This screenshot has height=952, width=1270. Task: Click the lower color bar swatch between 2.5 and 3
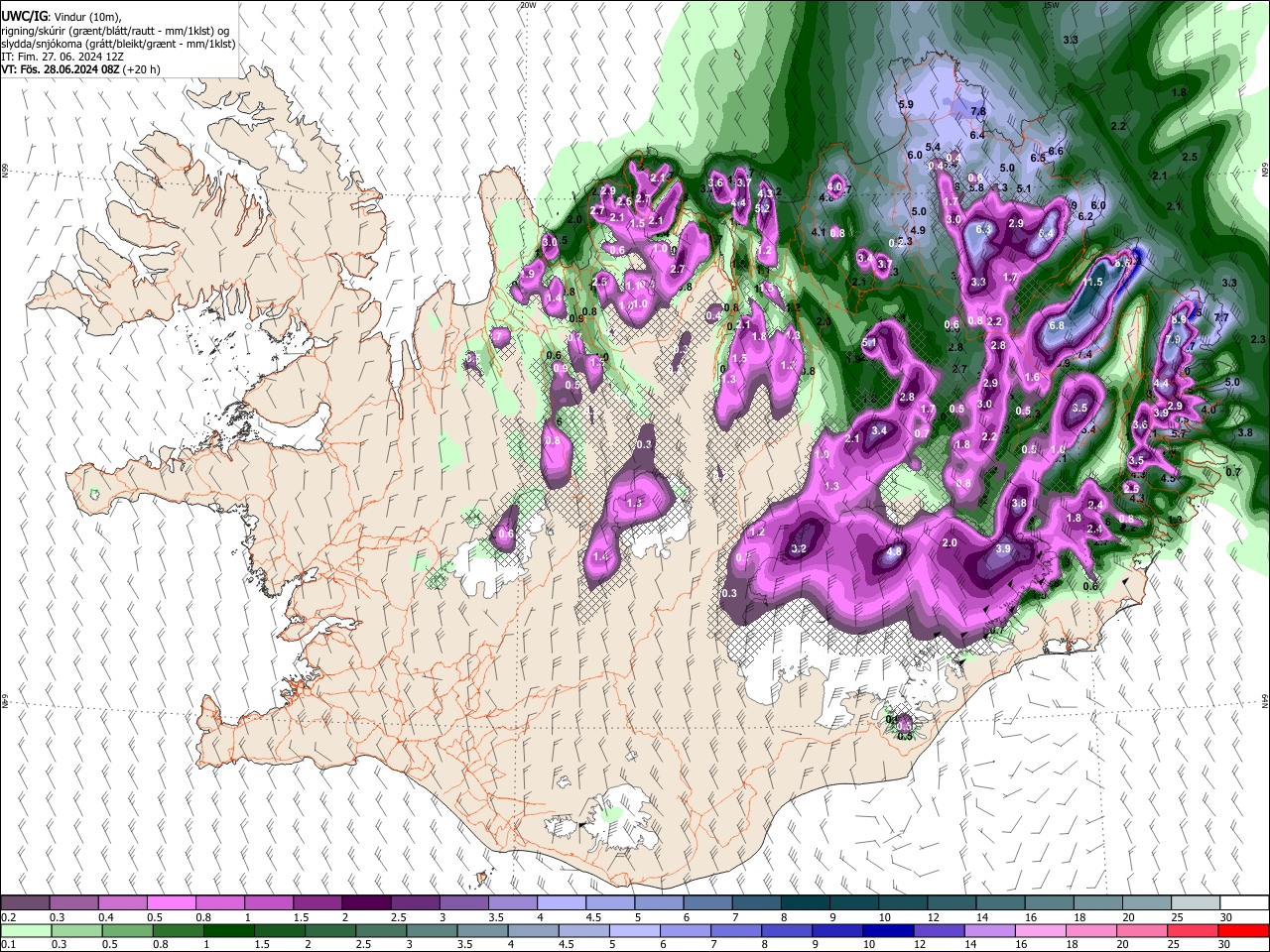click(381, 930)
